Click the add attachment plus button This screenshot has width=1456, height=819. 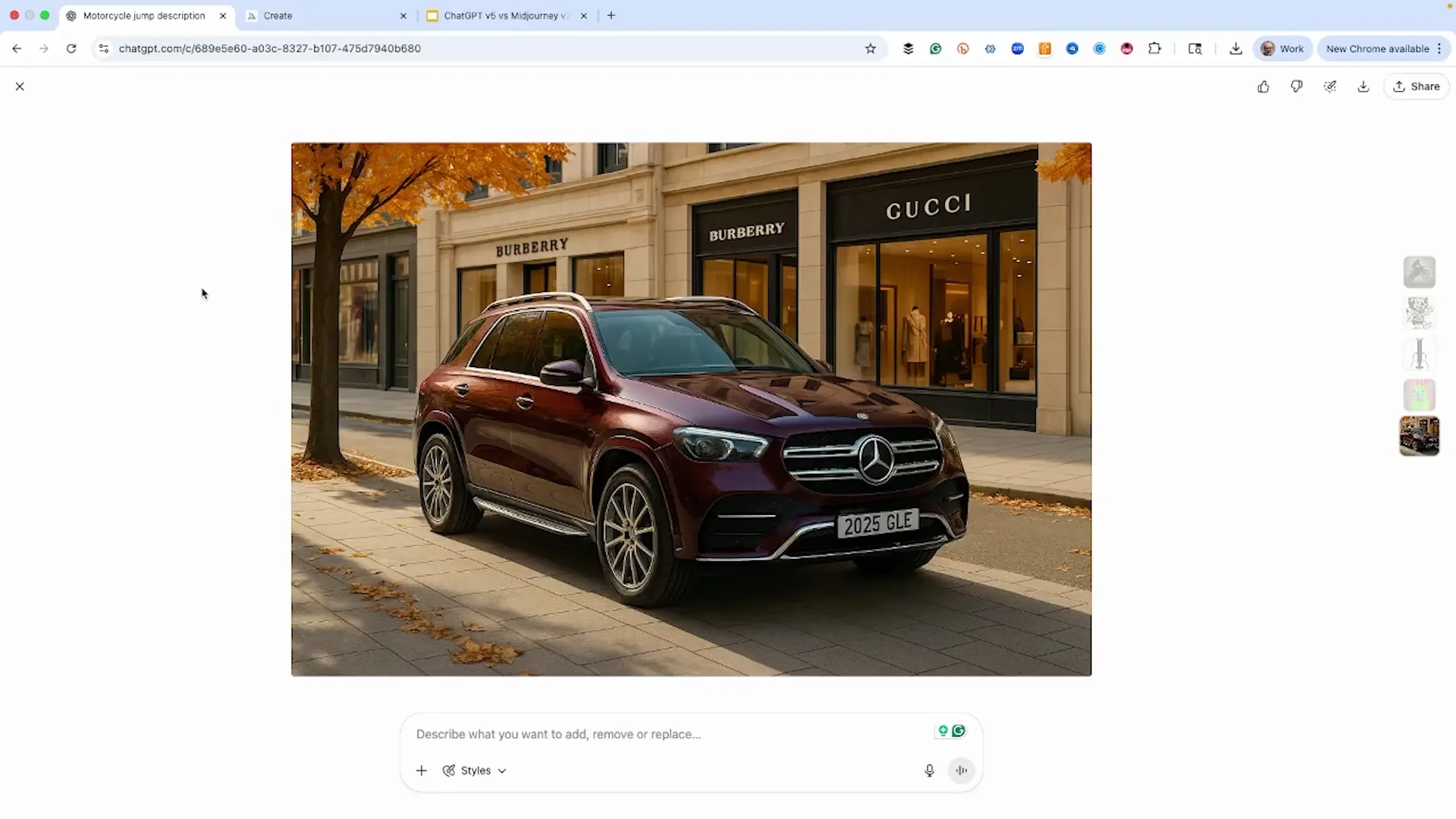[422, 770]
